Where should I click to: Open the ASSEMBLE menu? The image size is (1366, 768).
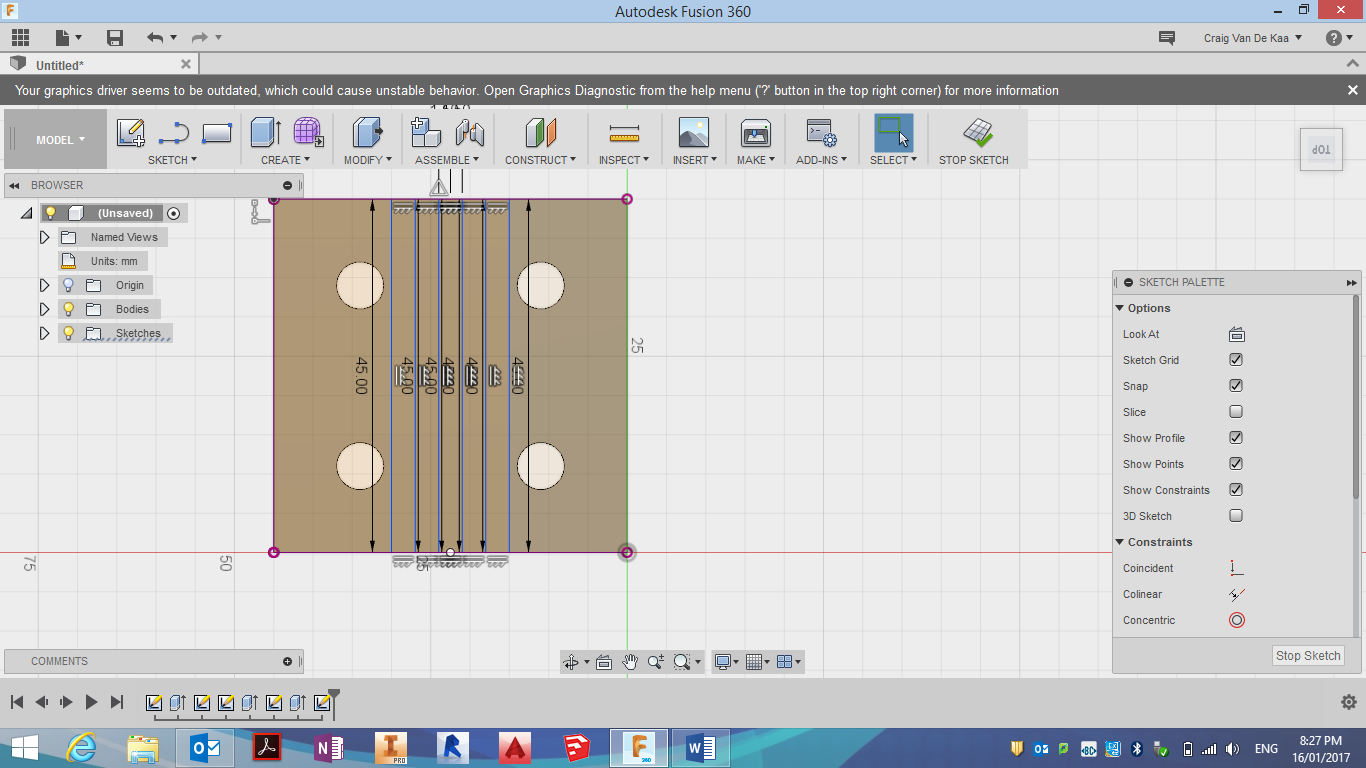click(447, 160)
